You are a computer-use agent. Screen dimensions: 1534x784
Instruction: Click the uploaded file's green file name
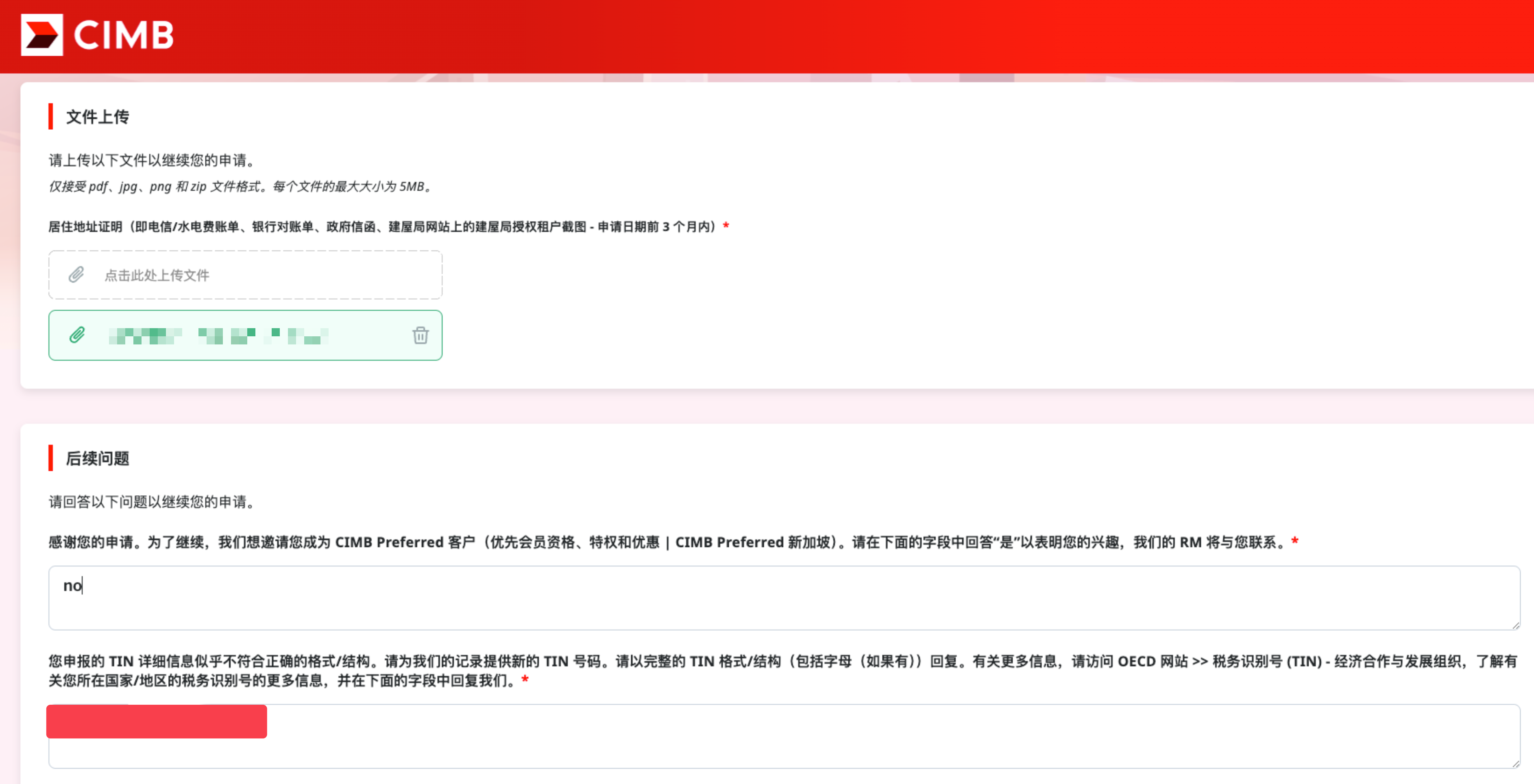pos(220,335)
